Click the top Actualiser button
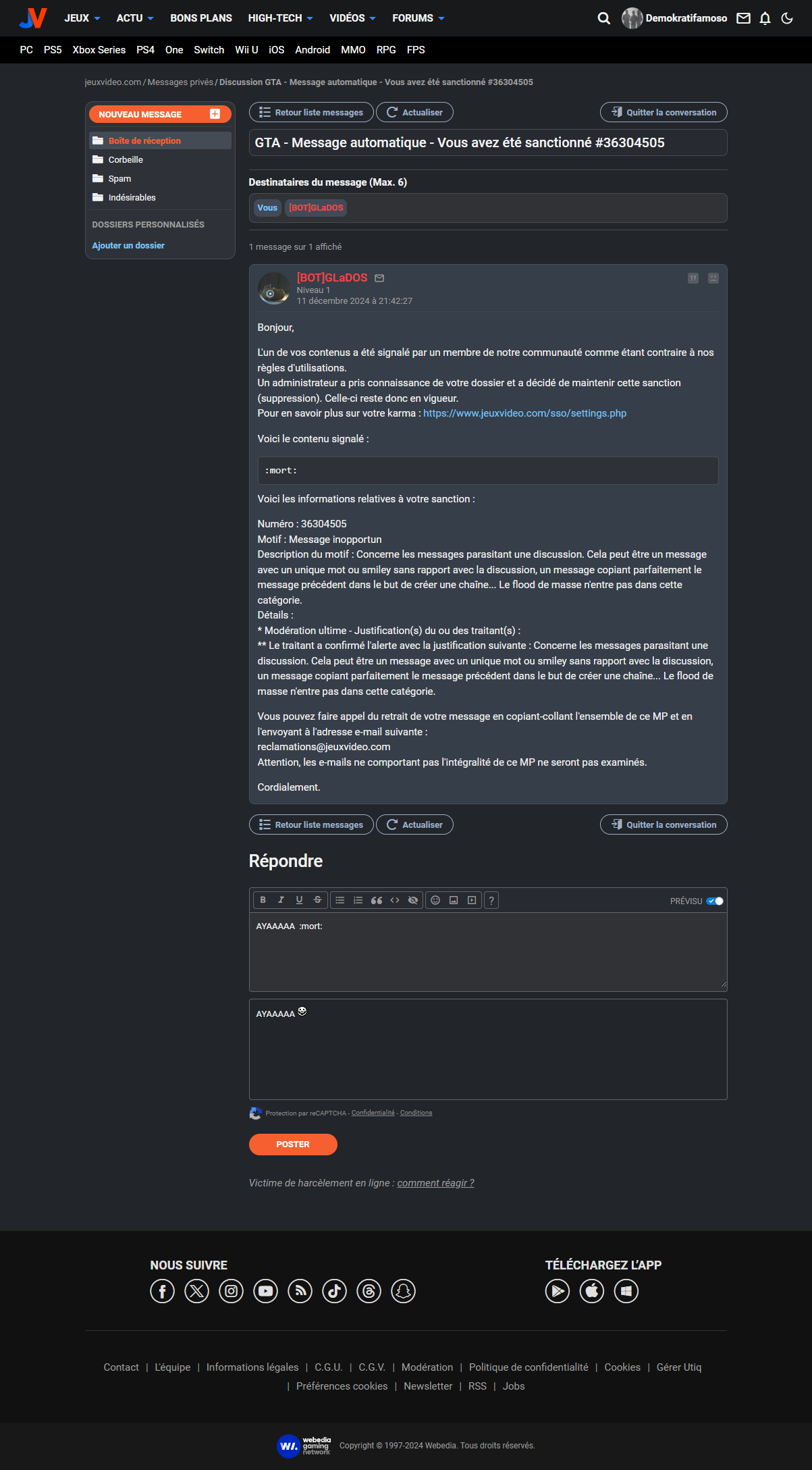 coord(414,113)
